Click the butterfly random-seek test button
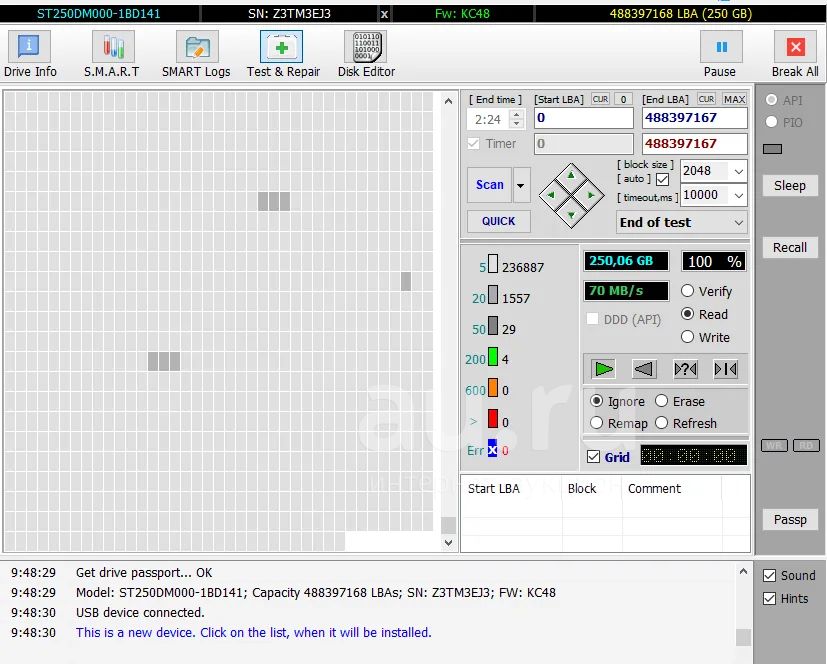This screenshot has width=827, height=664. (x=685, y=369)
